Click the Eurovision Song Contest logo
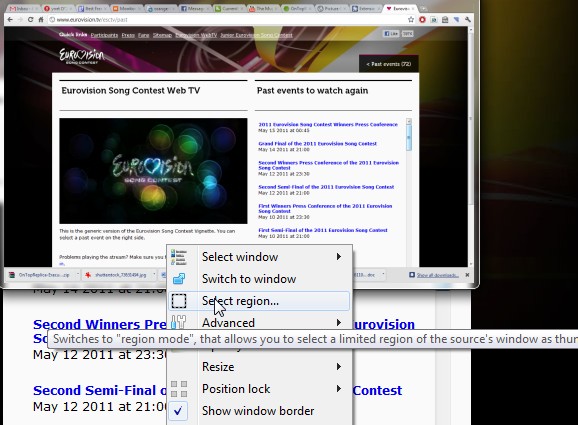The height and width of the screenshot is (425, 578). coord(82,56)
